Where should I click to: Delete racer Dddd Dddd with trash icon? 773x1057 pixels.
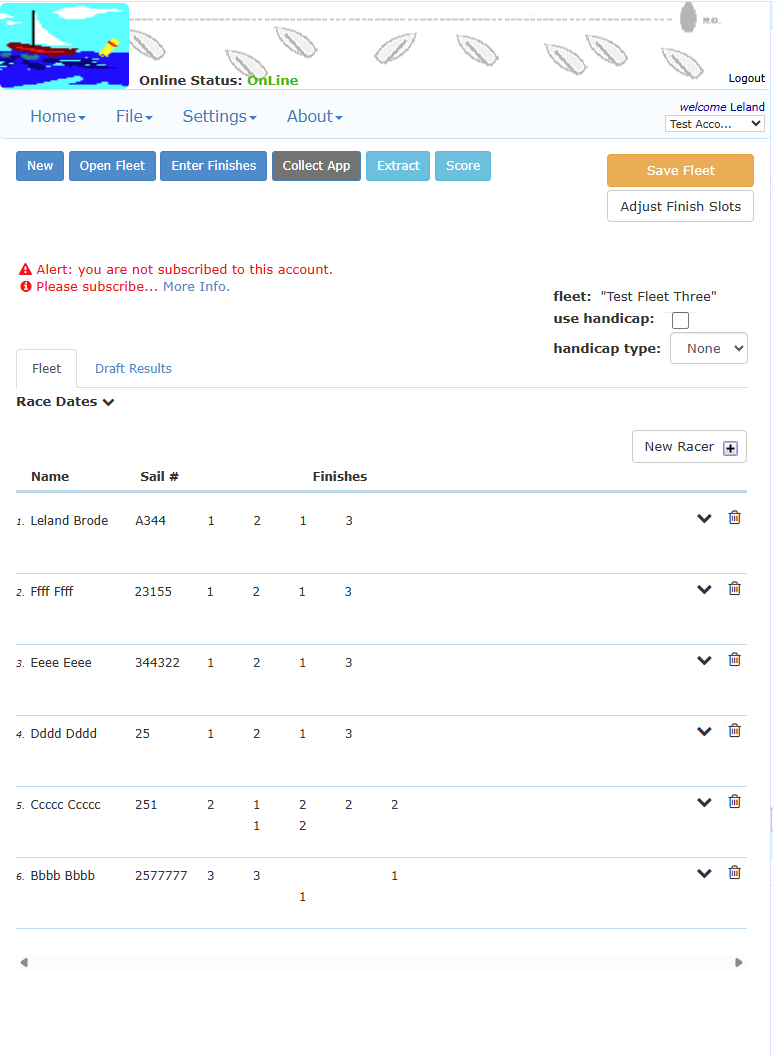735,729
